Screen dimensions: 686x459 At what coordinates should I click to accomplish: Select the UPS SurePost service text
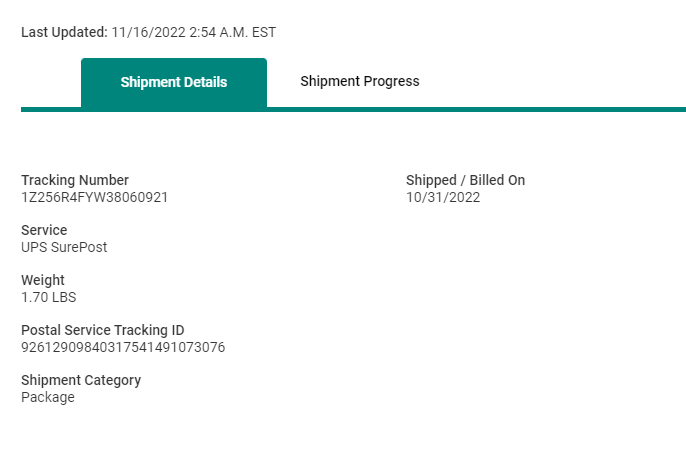[x=64, y=247]
